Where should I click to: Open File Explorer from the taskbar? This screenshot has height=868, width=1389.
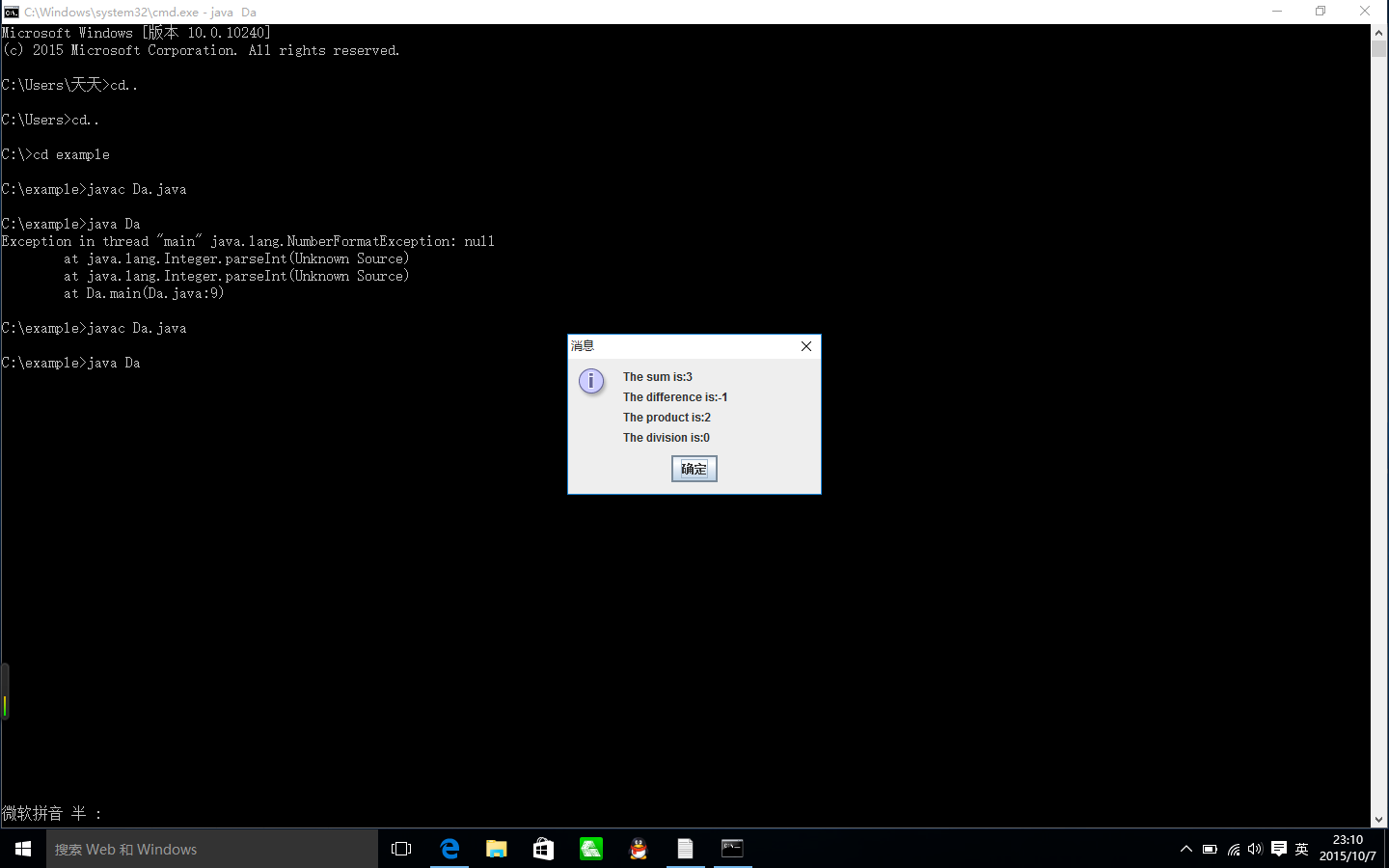(x=496, y=849)
